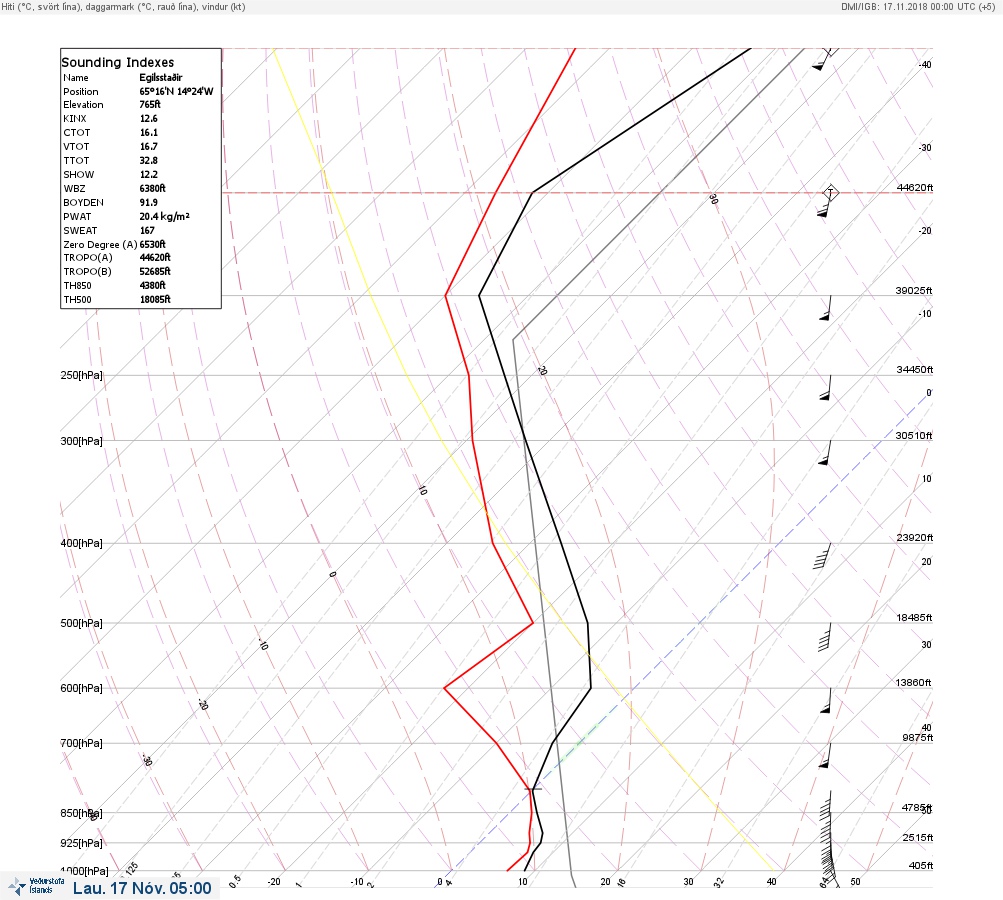Click the KINX value 12.6
The width and height of the screenshot is (1003, 900).
(x=148, y=118)
